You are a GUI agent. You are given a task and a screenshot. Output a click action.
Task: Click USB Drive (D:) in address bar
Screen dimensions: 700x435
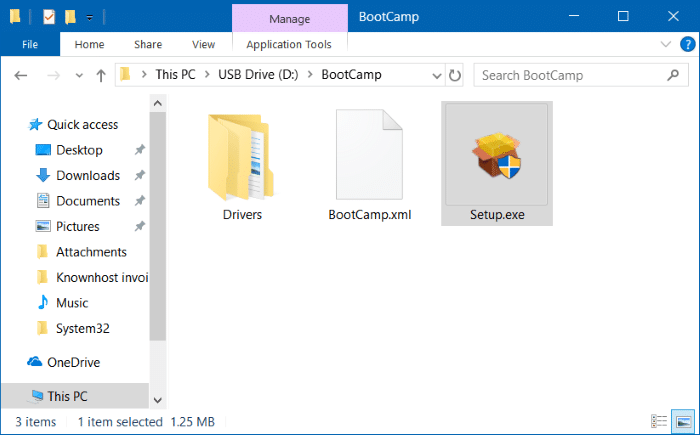258,75
